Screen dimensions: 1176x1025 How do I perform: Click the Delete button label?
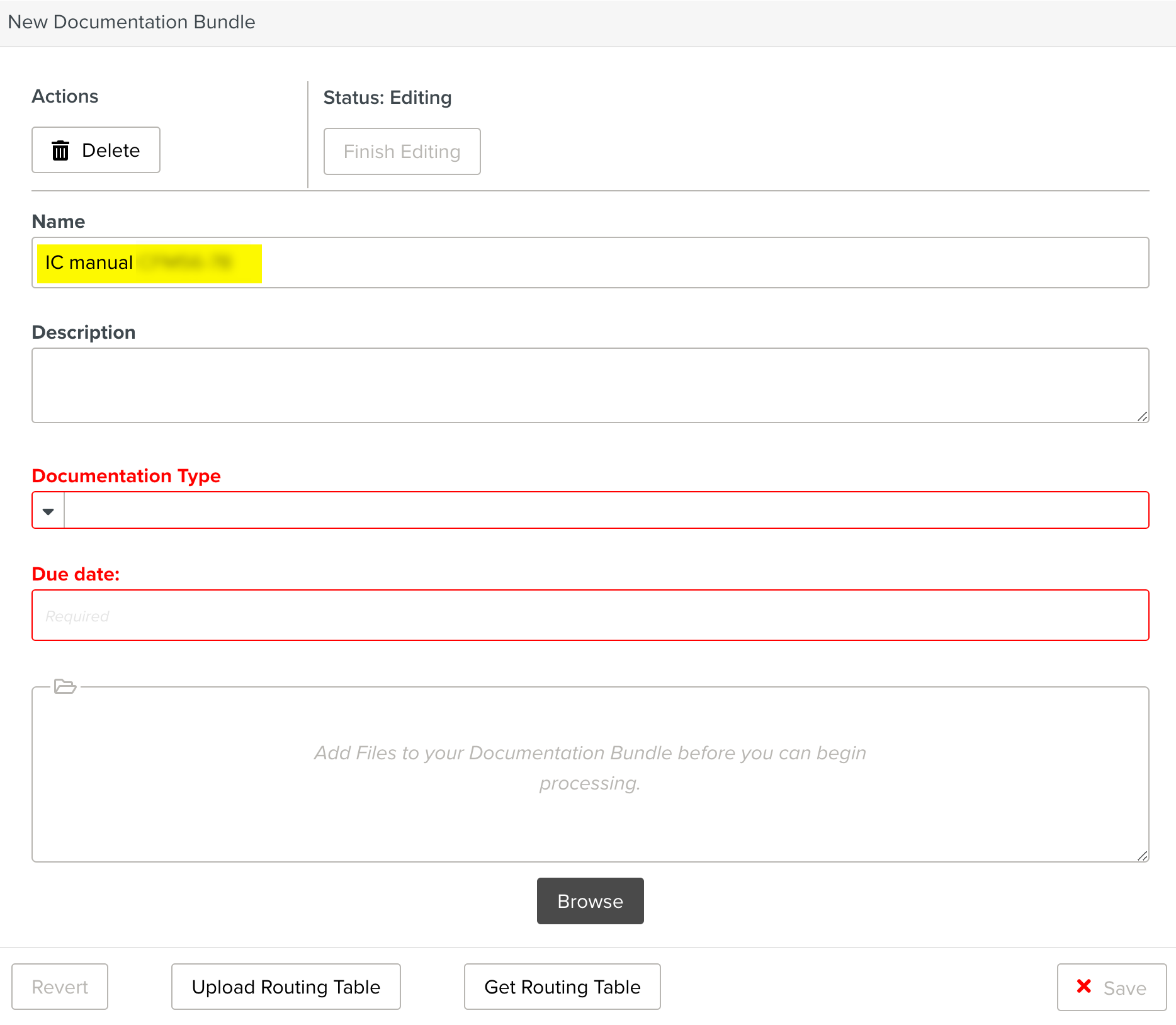tap(111, 150)
